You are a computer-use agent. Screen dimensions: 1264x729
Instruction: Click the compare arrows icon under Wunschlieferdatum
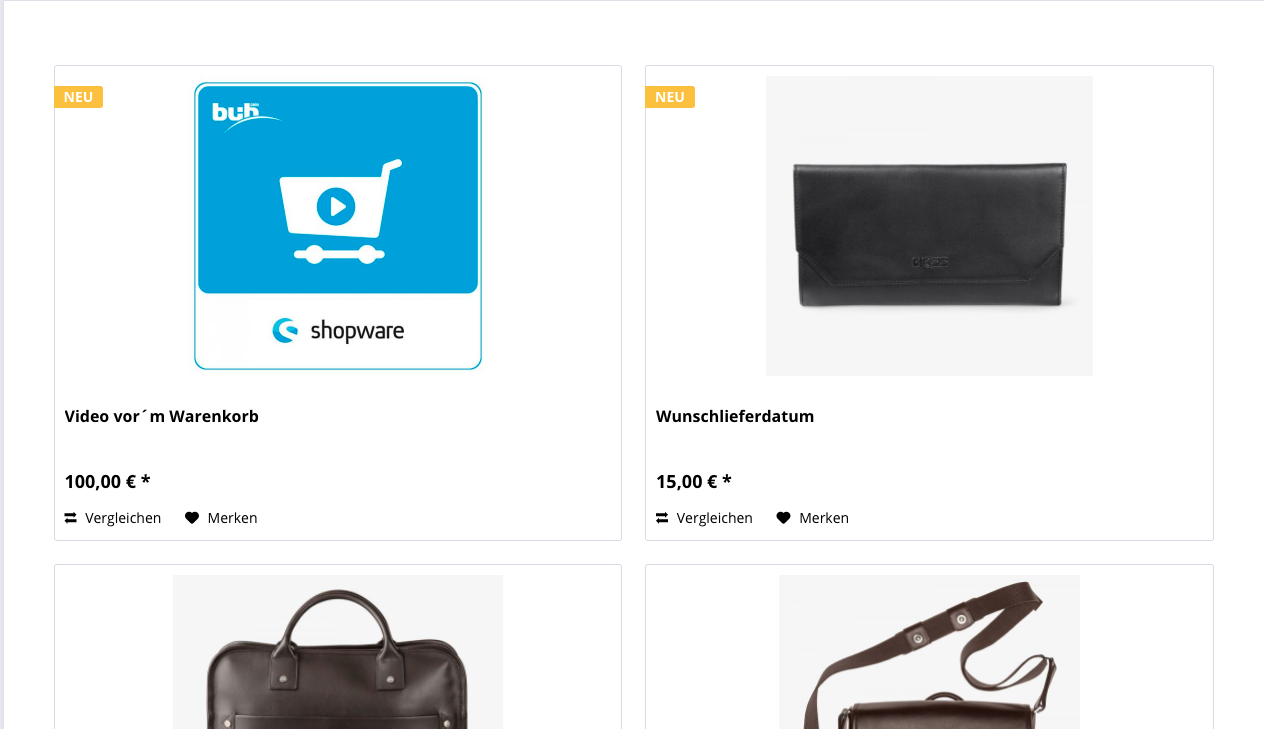pyautogui.click(x=662, y=518)
